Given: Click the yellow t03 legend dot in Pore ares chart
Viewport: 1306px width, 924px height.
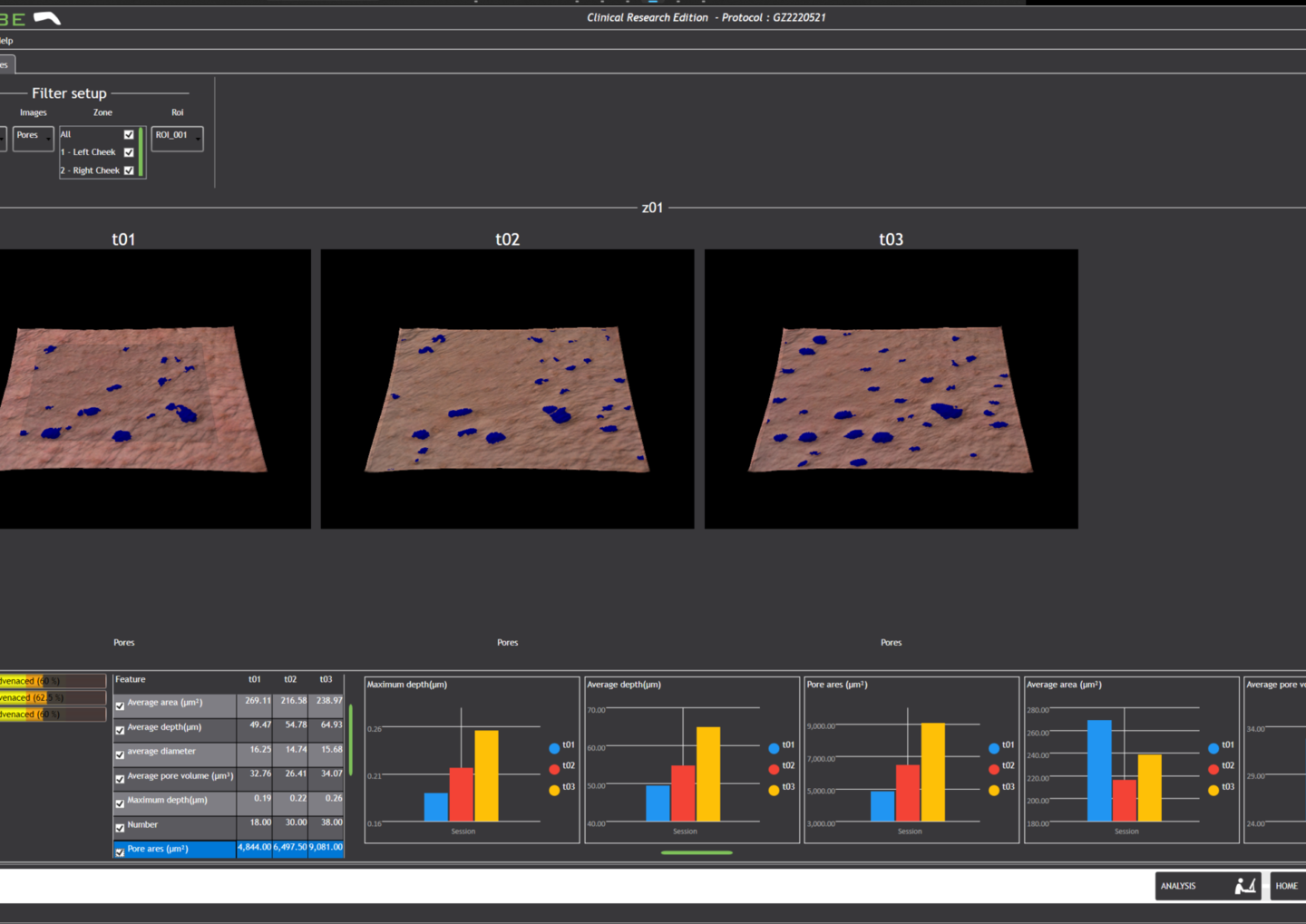Looking at the screenshot, I should 994,790.
